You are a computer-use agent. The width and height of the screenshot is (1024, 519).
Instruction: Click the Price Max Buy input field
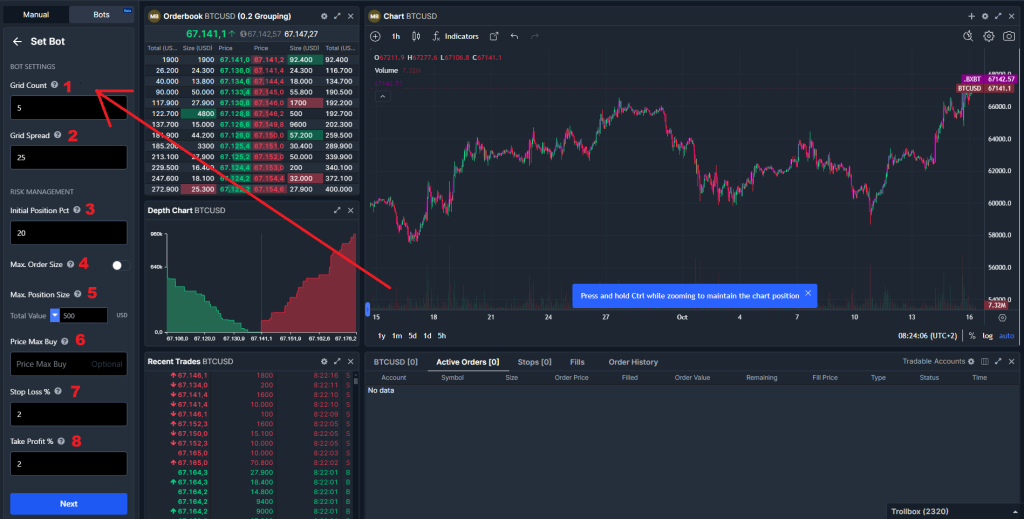coord(68,364)
